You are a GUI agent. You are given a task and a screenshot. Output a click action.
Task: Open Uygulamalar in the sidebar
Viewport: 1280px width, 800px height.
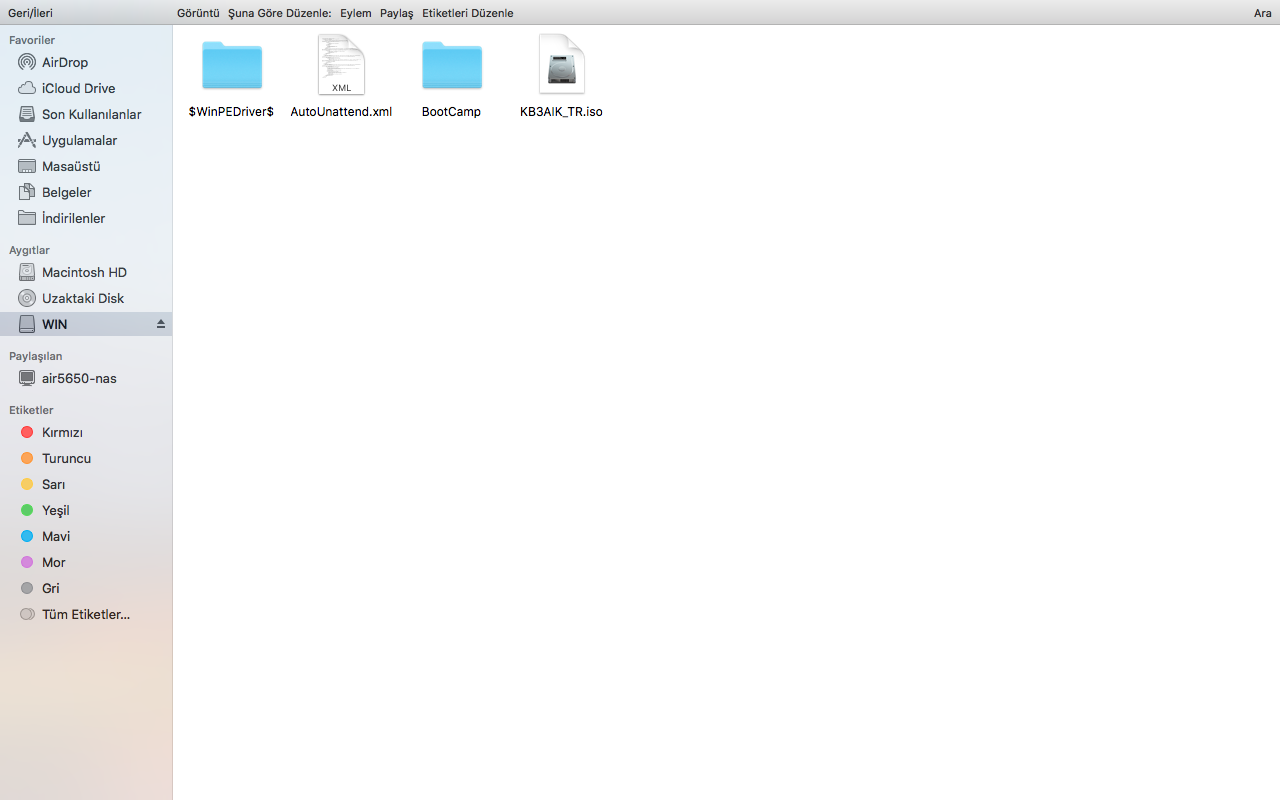[80, 140]
